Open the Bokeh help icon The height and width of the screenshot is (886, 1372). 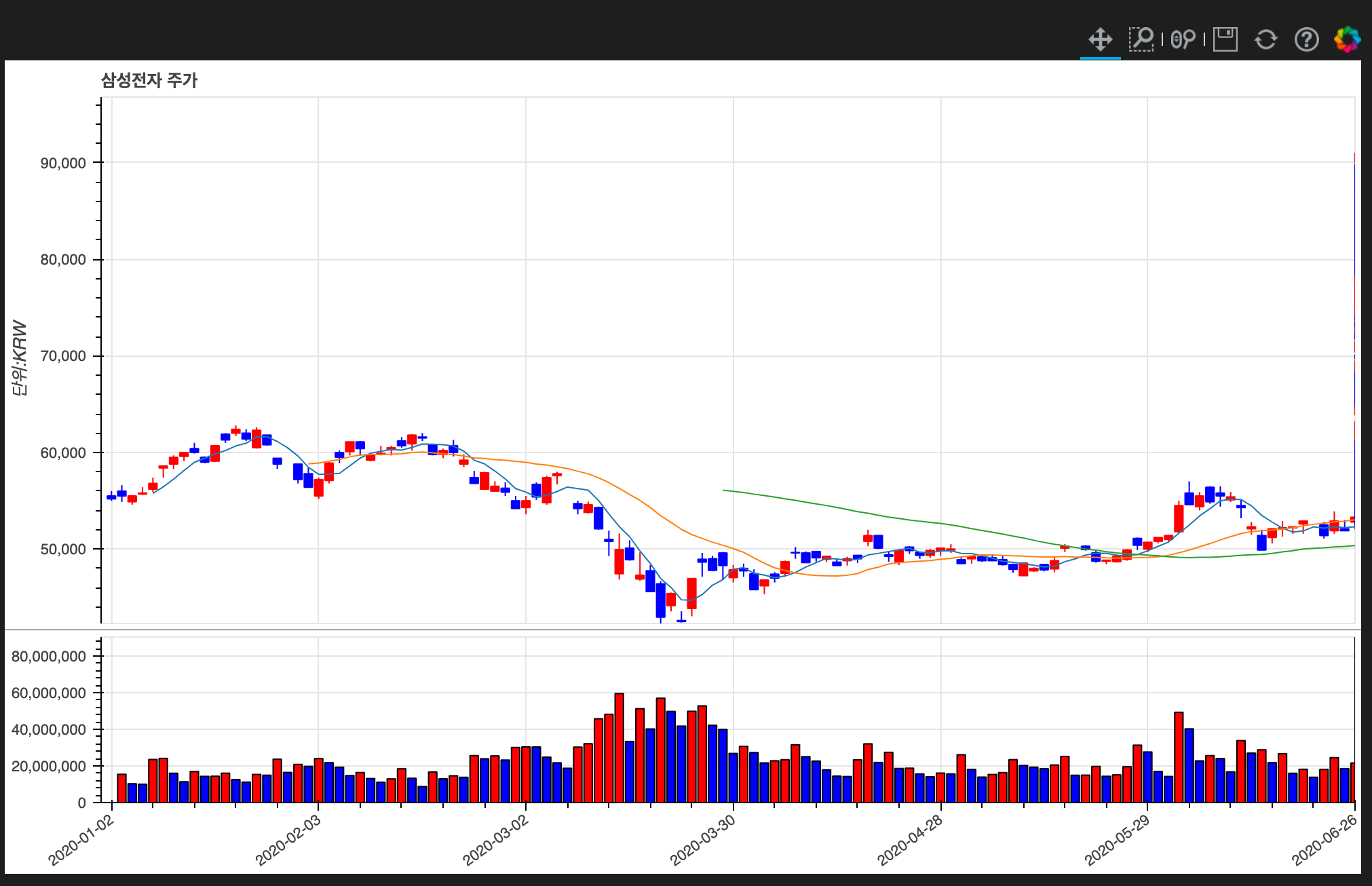1306,39
